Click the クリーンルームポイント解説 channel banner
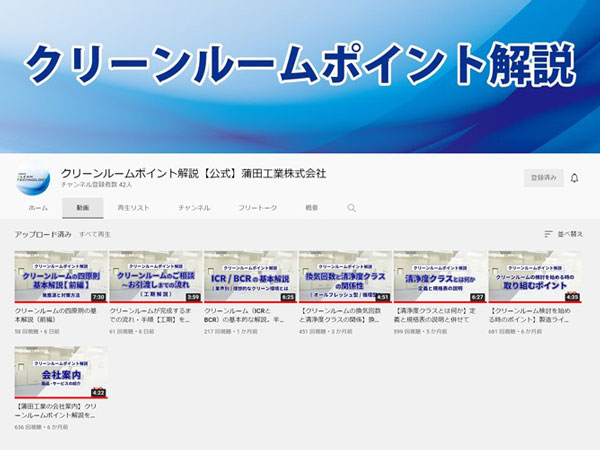Screen dimensions: 600x450 pyautogui.click(x=300, y=77)
